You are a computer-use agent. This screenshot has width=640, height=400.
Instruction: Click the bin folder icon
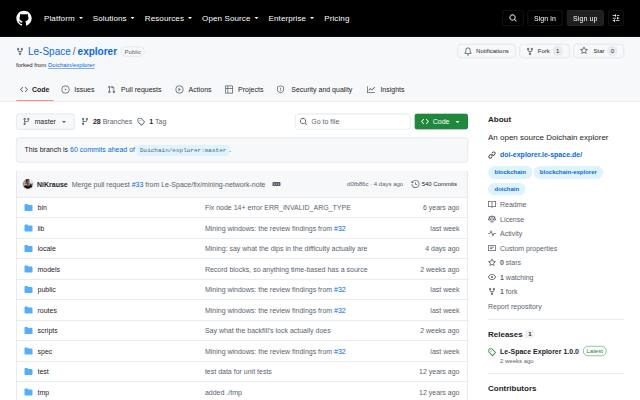coord(28,207)
